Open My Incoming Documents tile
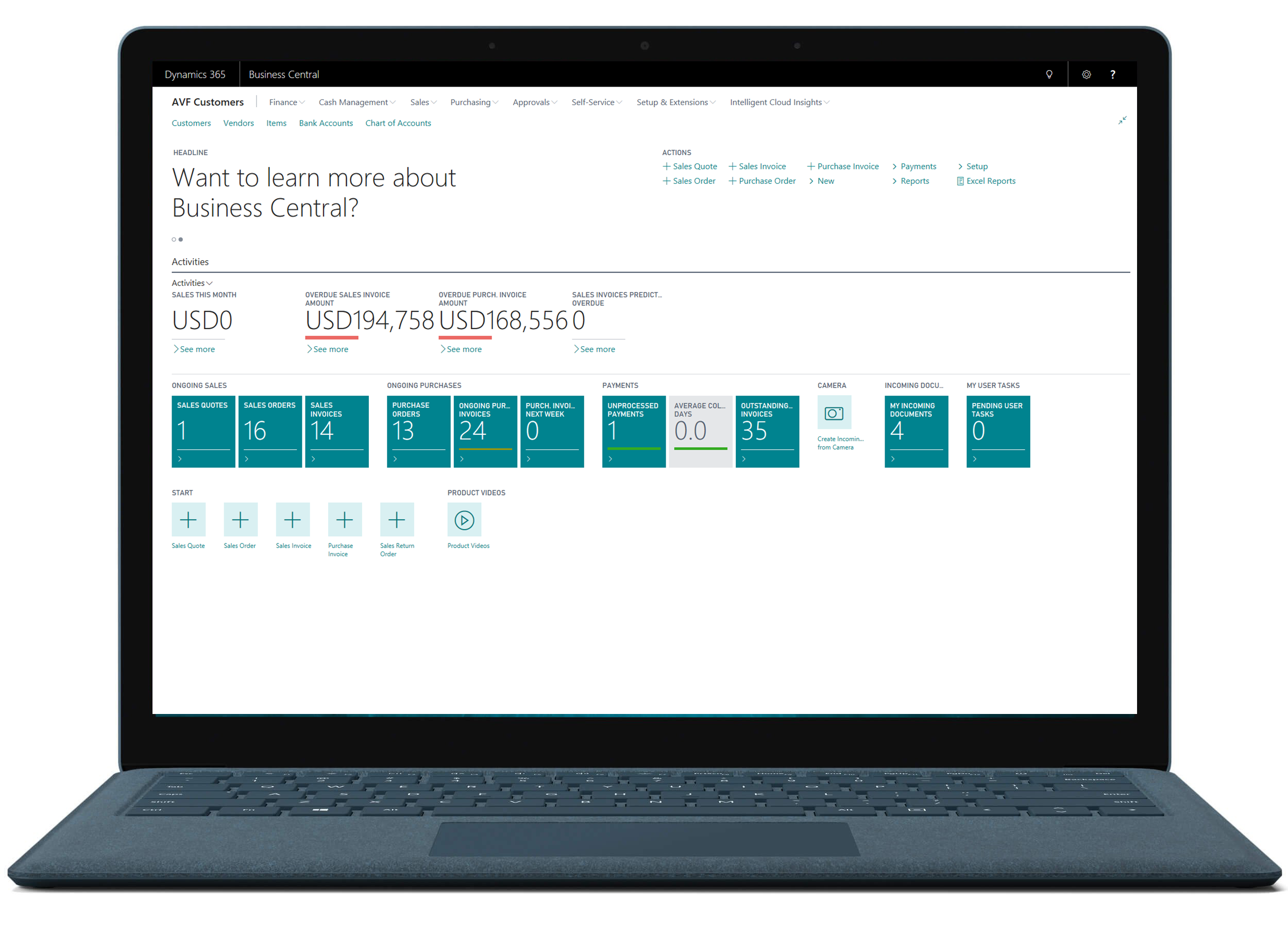 point(917,432)
